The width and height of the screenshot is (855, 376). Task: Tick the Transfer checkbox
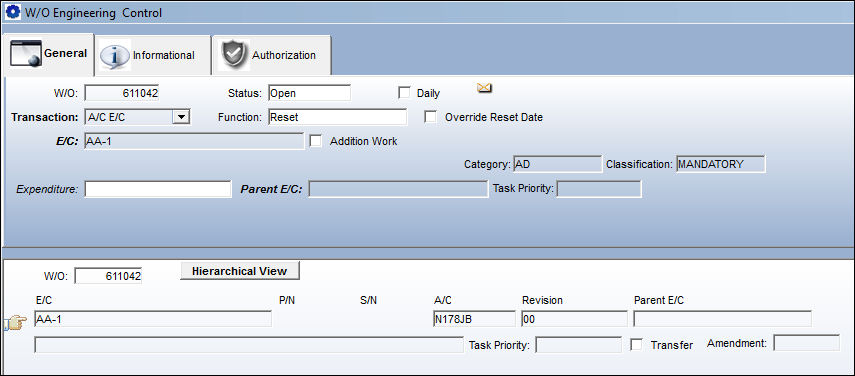click(x=636, y=344)
